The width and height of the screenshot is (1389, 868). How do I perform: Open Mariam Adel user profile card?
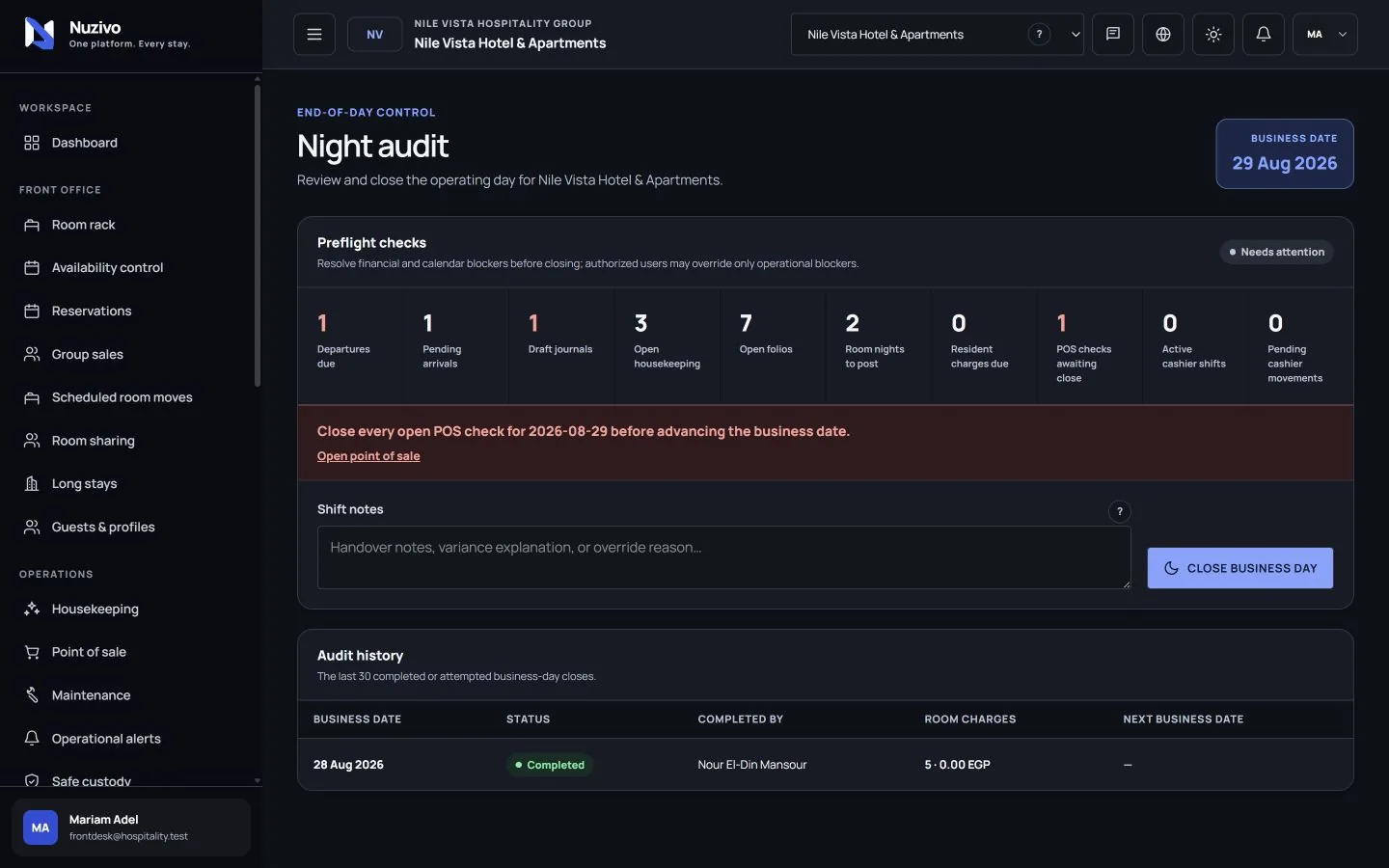coord(131,827)
